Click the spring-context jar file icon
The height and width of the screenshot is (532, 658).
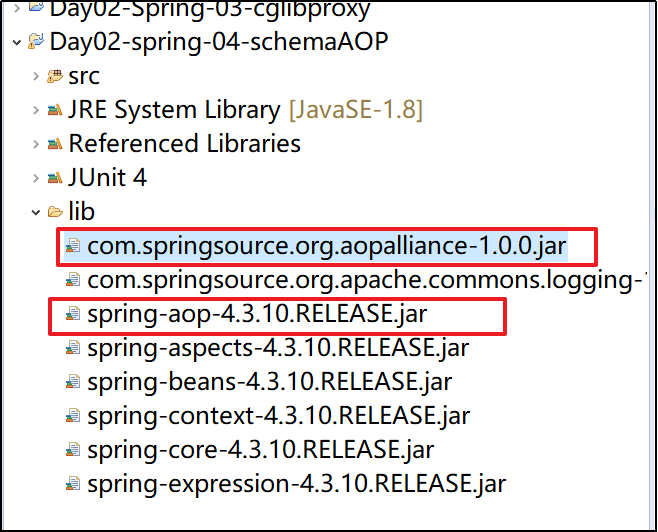[73, 416]
